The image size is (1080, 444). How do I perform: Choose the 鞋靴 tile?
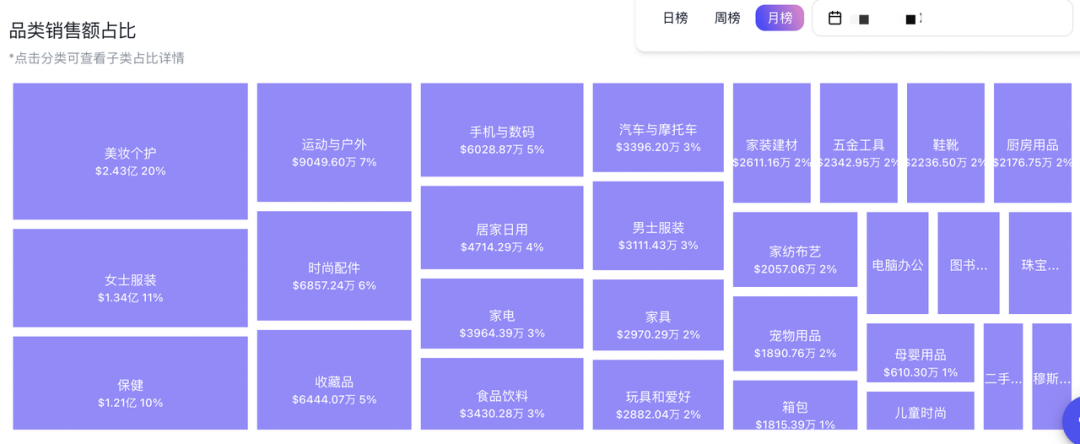point(946,143)
